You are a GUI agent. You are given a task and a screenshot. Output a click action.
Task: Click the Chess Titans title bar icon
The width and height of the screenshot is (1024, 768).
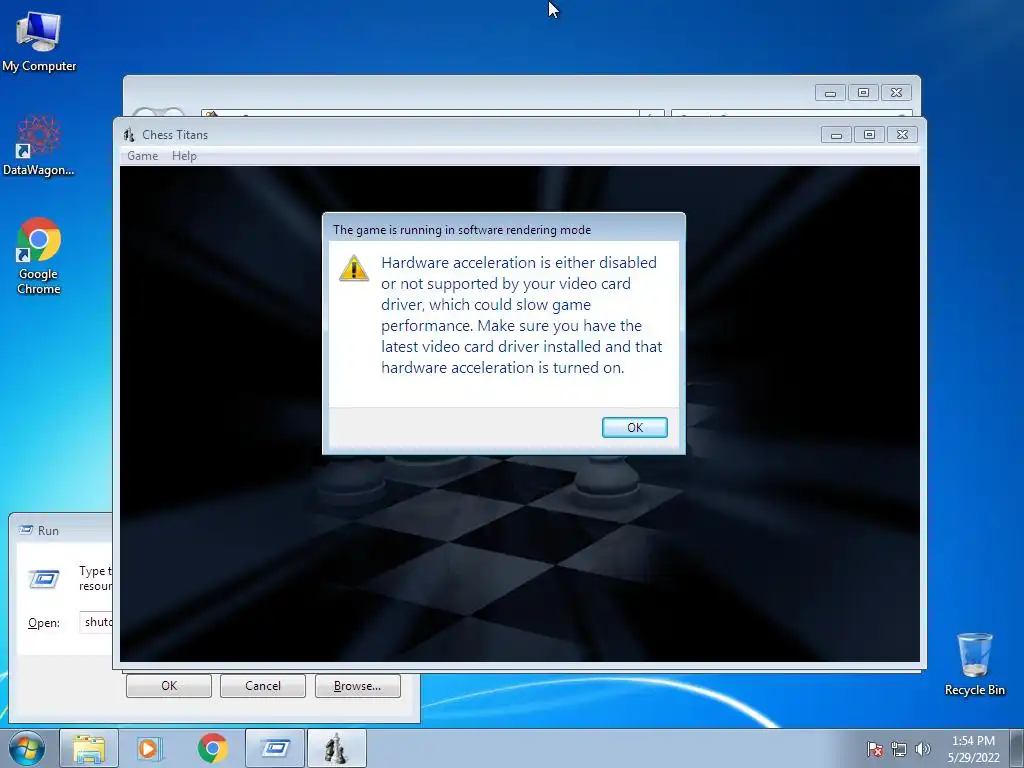click(x=129, y=135)
